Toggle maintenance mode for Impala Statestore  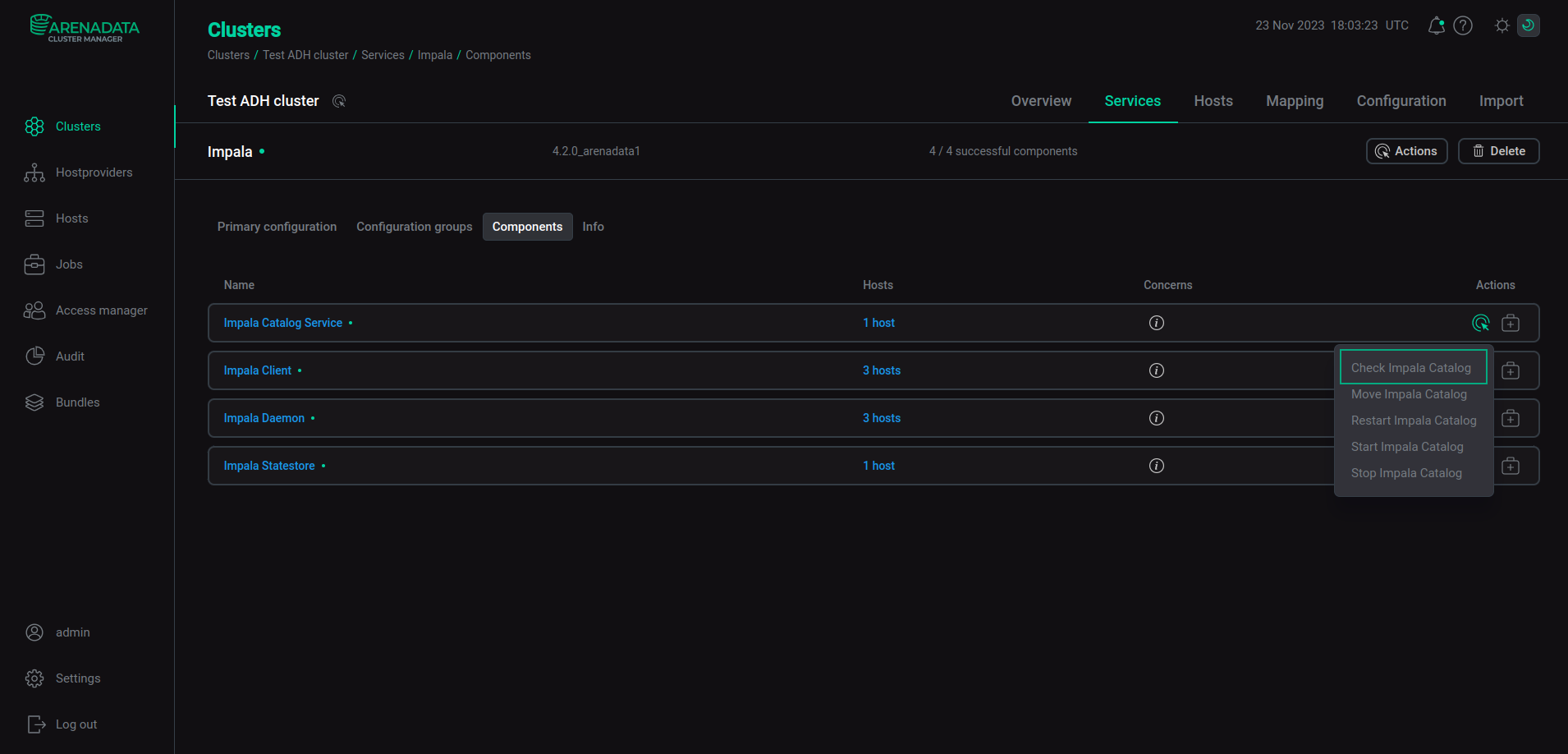point(1511,466)
